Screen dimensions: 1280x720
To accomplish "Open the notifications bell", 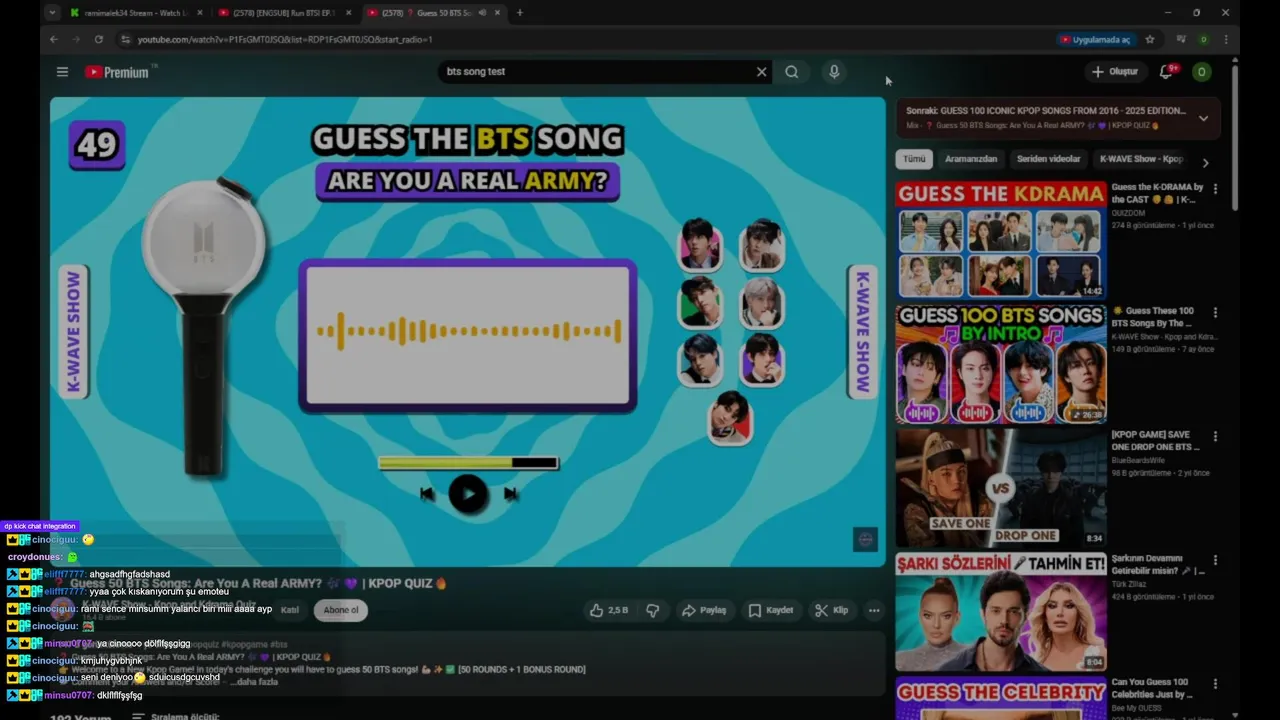I will [x=1166, y=72].
